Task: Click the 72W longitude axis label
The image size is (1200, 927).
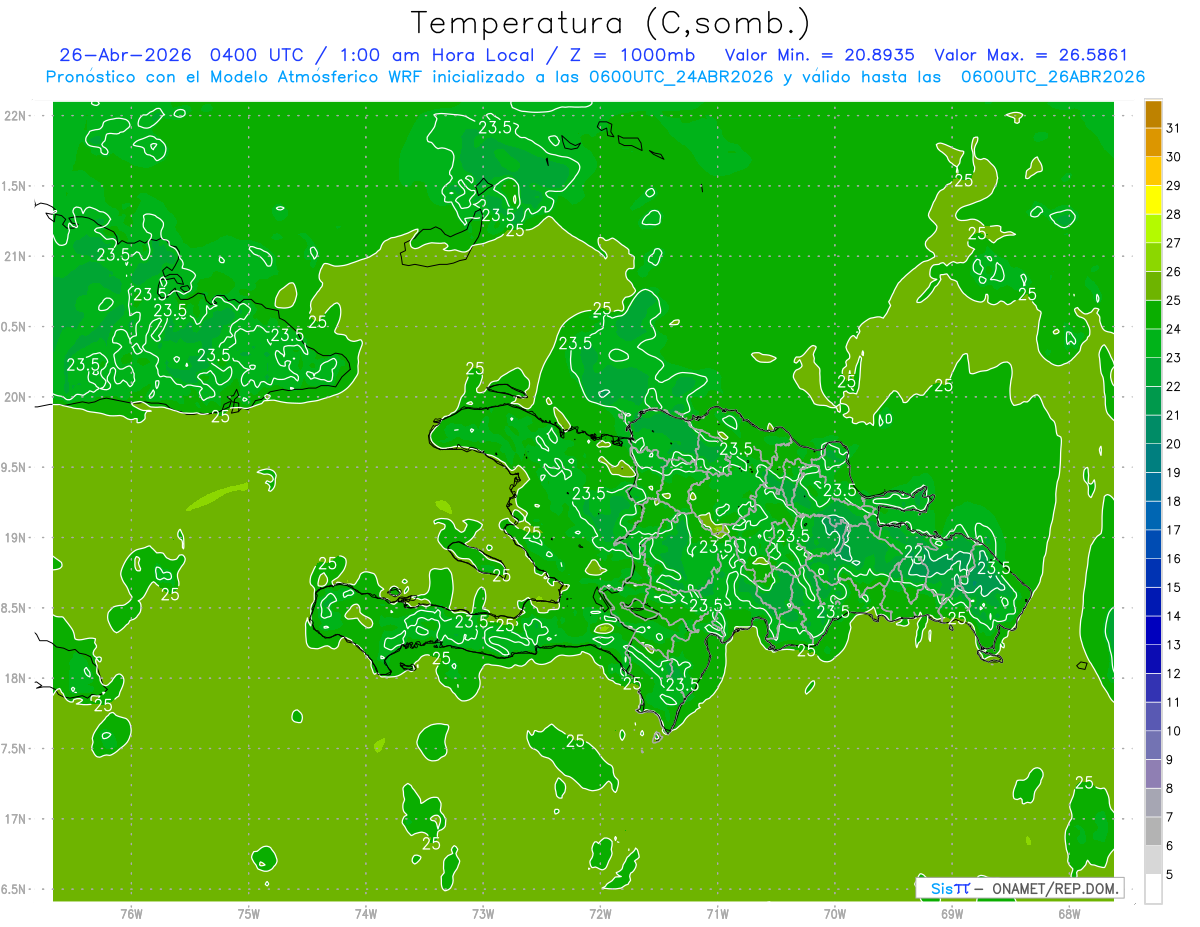Action: (600, 913)
